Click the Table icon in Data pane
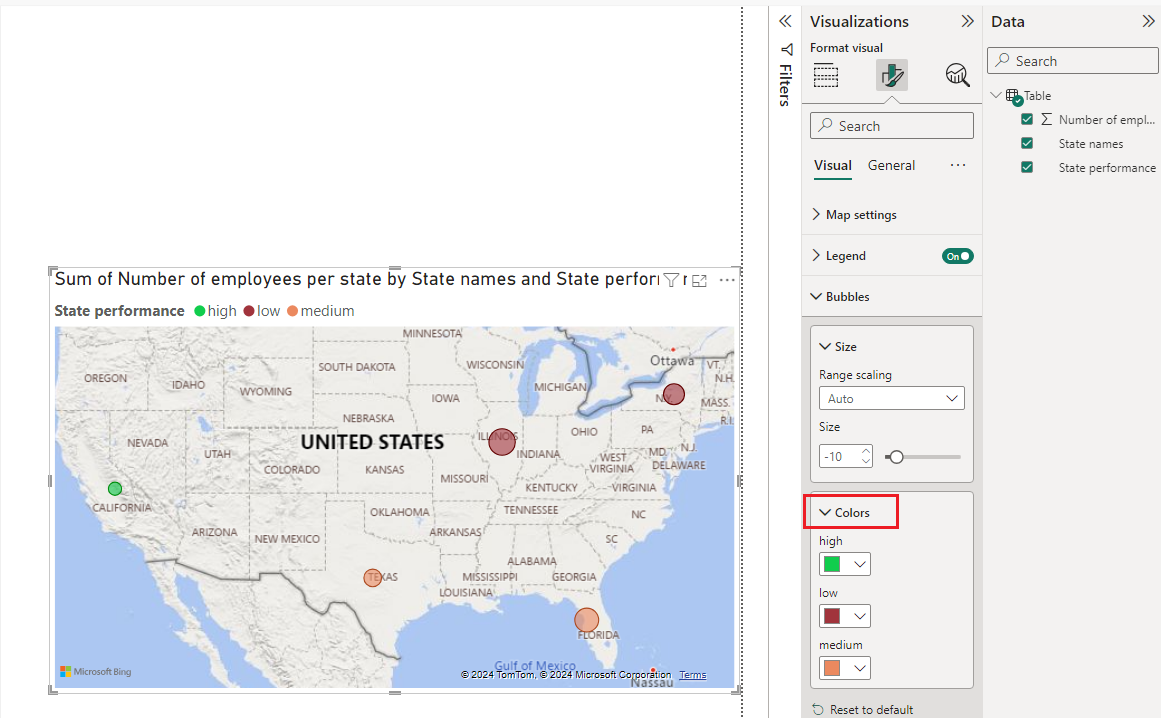1161x718 pixels. coord(1013,96)
